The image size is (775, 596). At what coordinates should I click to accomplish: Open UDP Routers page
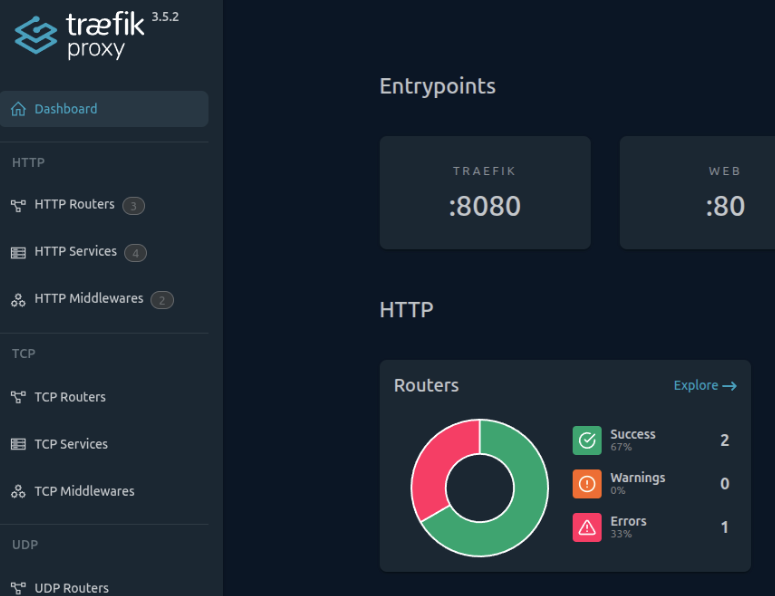point(72,588)
